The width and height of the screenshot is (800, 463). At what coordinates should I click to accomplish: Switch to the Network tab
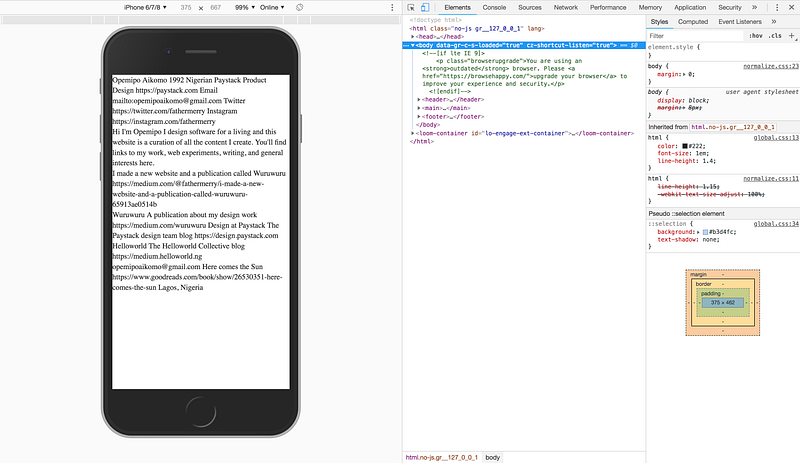pyautogui.click(x=566, y=8)
